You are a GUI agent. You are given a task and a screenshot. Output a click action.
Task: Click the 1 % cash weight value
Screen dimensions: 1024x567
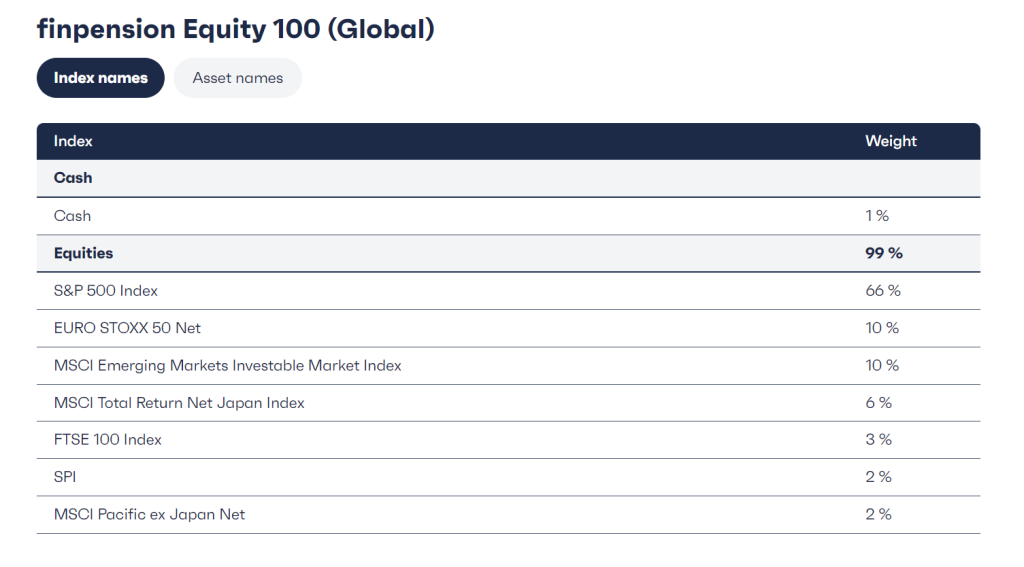coord(877,216)
